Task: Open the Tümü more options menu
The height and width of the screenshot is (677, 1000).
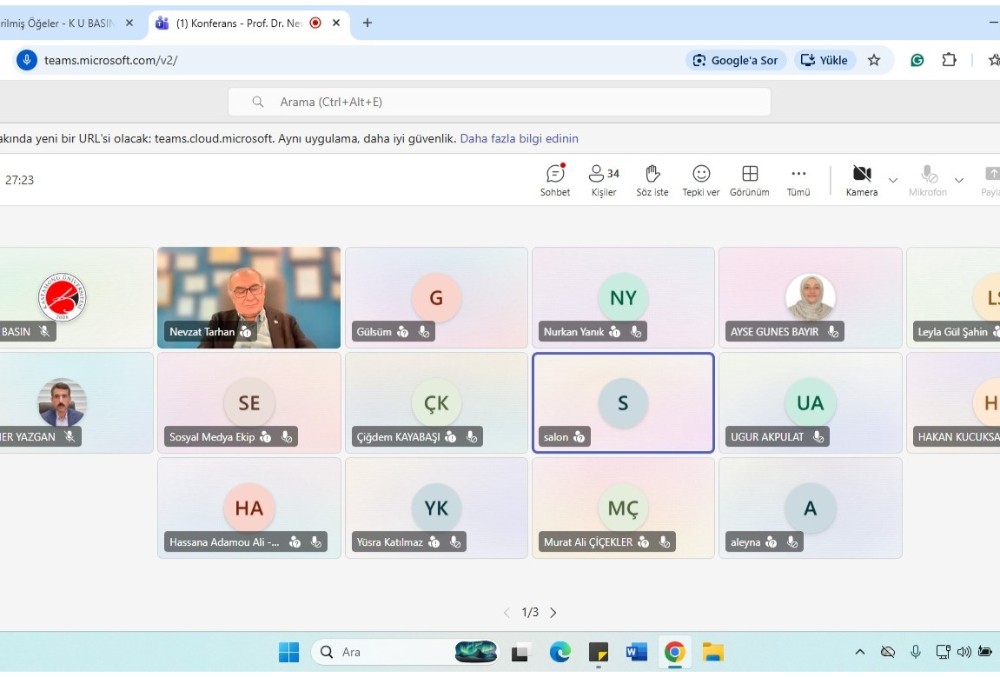Action: (798, 180)
